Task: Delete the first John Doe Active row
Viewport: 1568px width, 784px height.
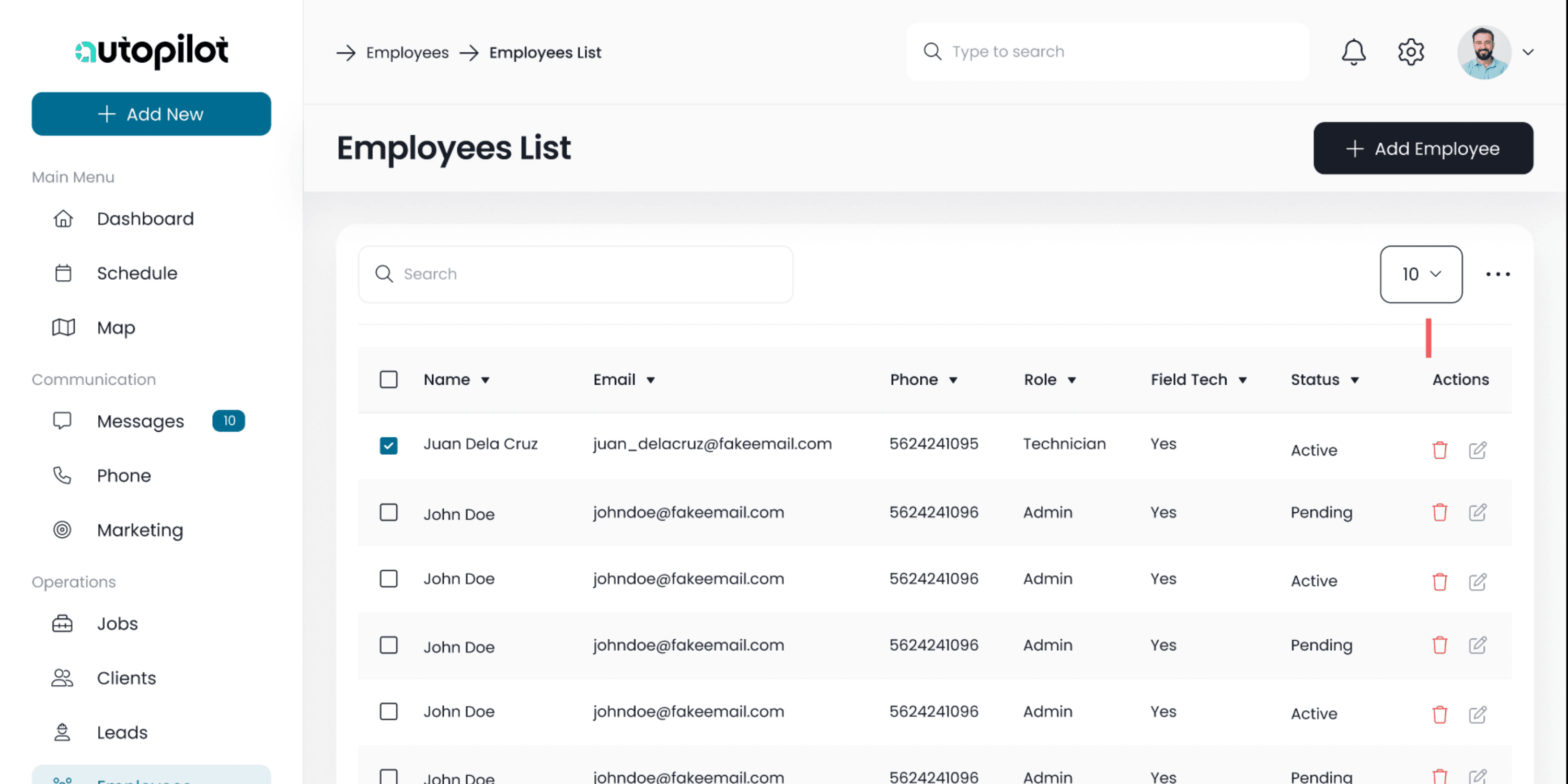Action: 1439,582
